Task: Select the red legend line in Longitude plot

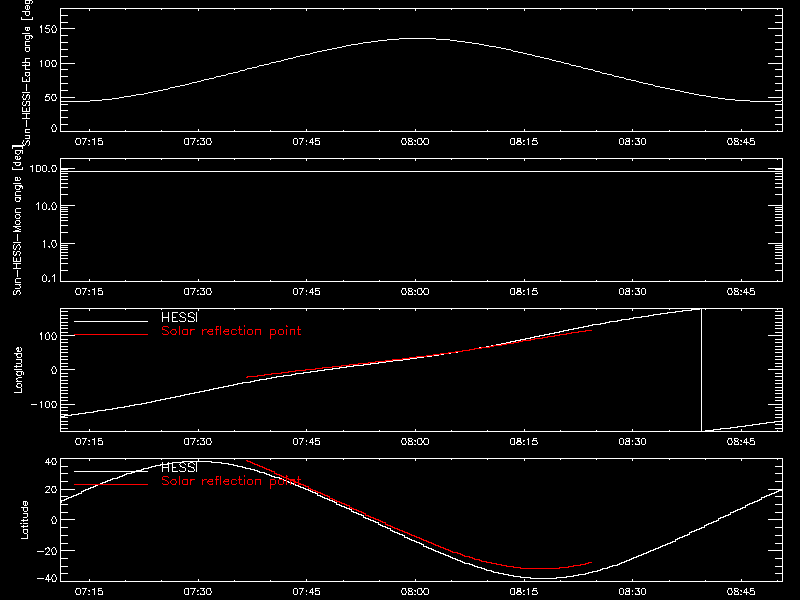Action: [x=111, y=334]
